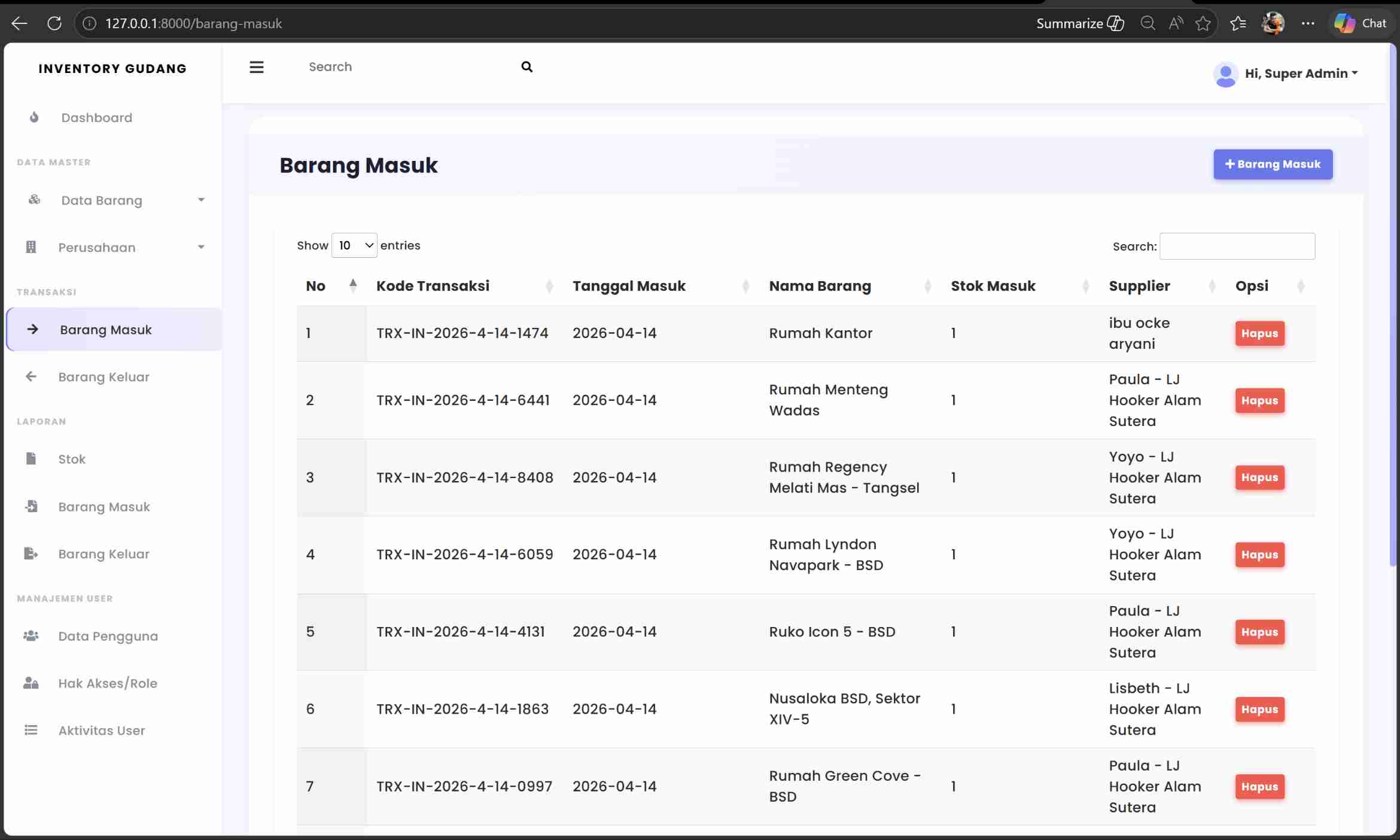Click the + Barang Masuk add button
The height and width of the screenshot is (840, 1400).
[x=1273, y=164]
